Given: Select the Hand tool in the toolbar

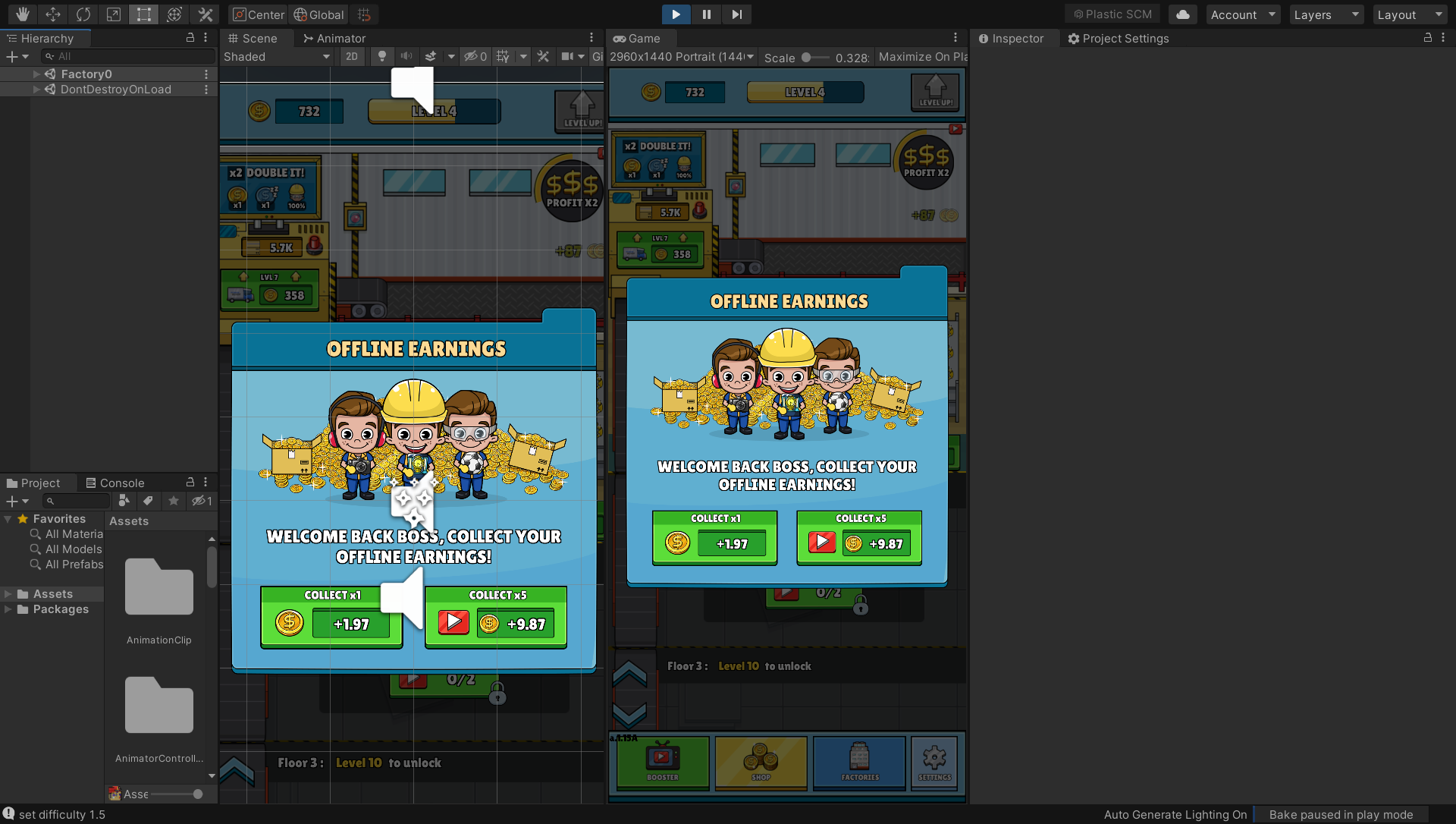Looking at the screenshot, I should (22, 14).
